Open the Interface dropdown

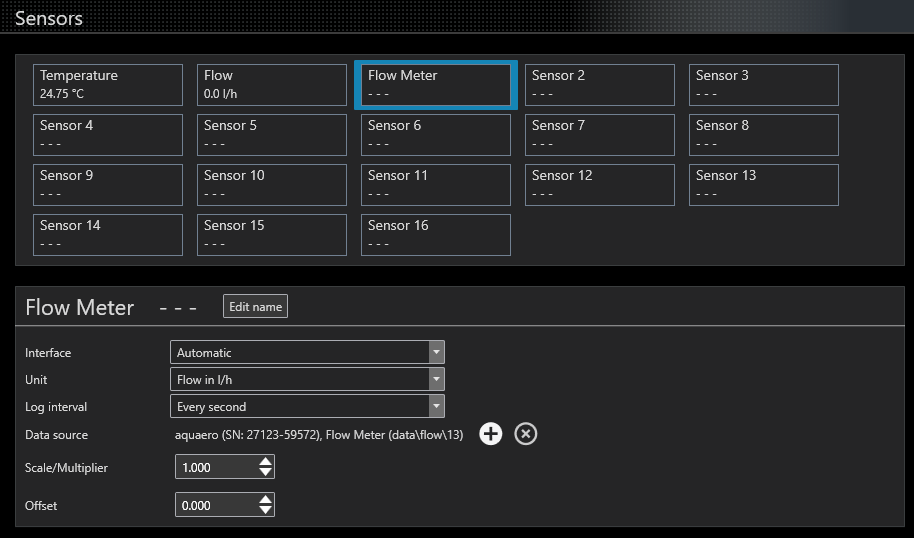[307, 352]
